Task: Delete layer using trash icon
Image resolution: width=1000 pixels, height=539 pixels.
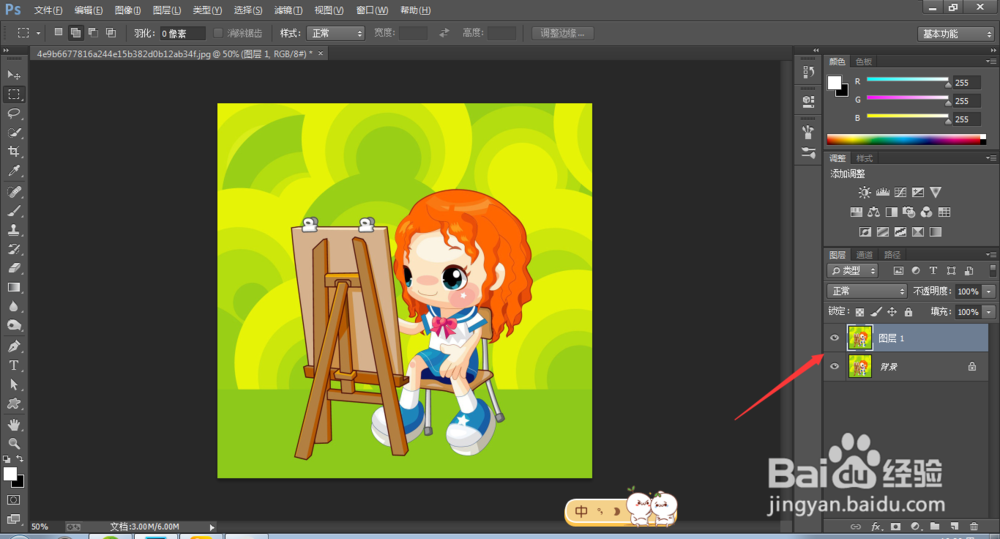Action: coord(974,526)
